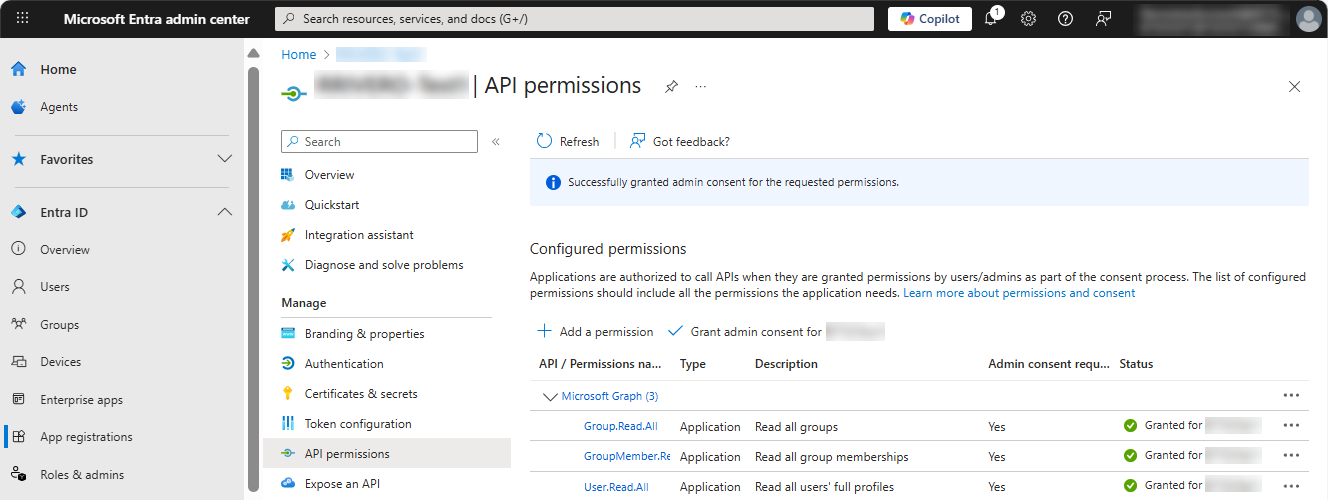The image size is (1328, 500).
Task: Pin the API permissions blade
Action: point(671,87)
